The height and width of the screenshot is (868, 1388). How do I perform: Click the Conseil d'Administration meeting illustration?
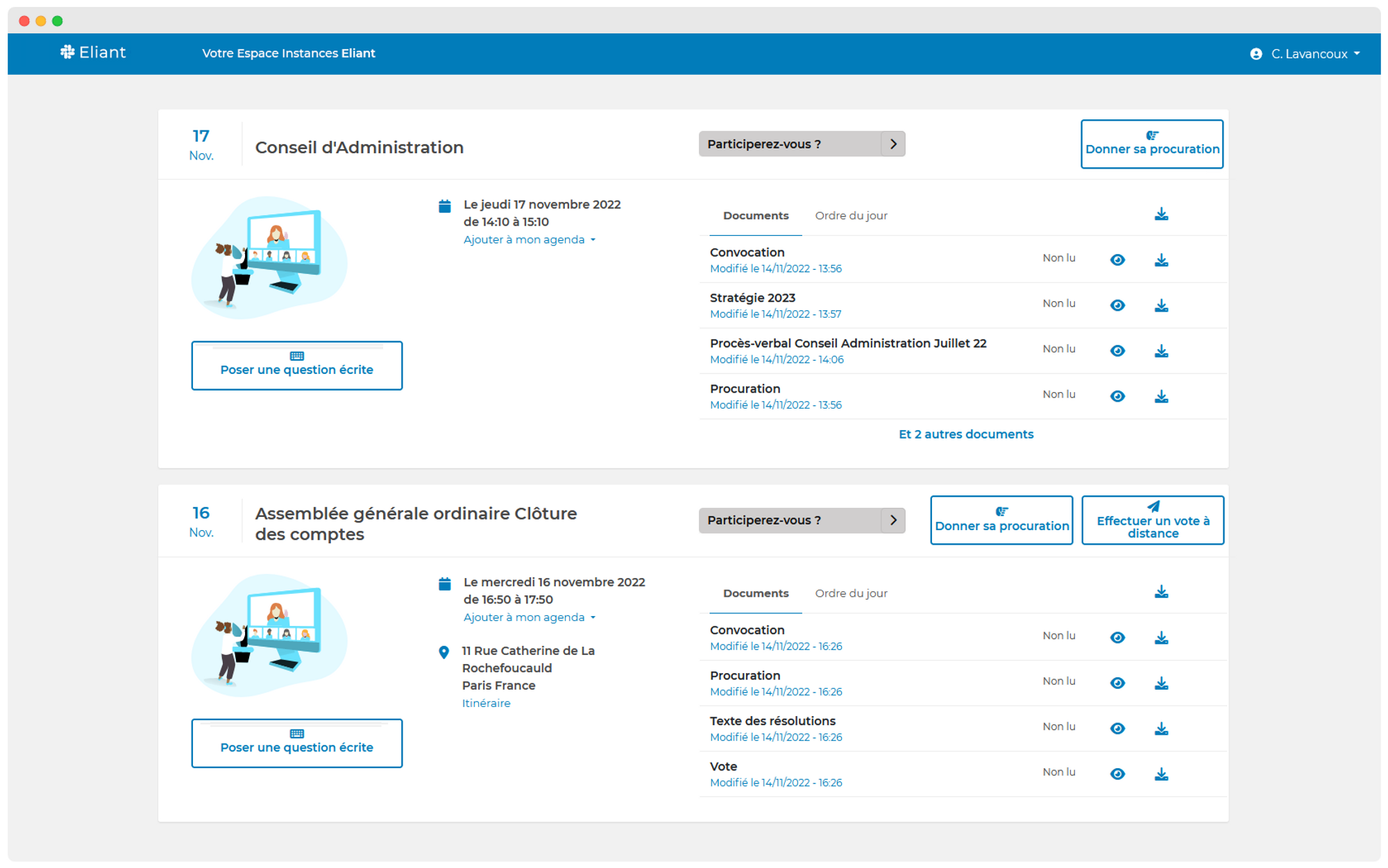pyautogui.click(x=269, y=258)
